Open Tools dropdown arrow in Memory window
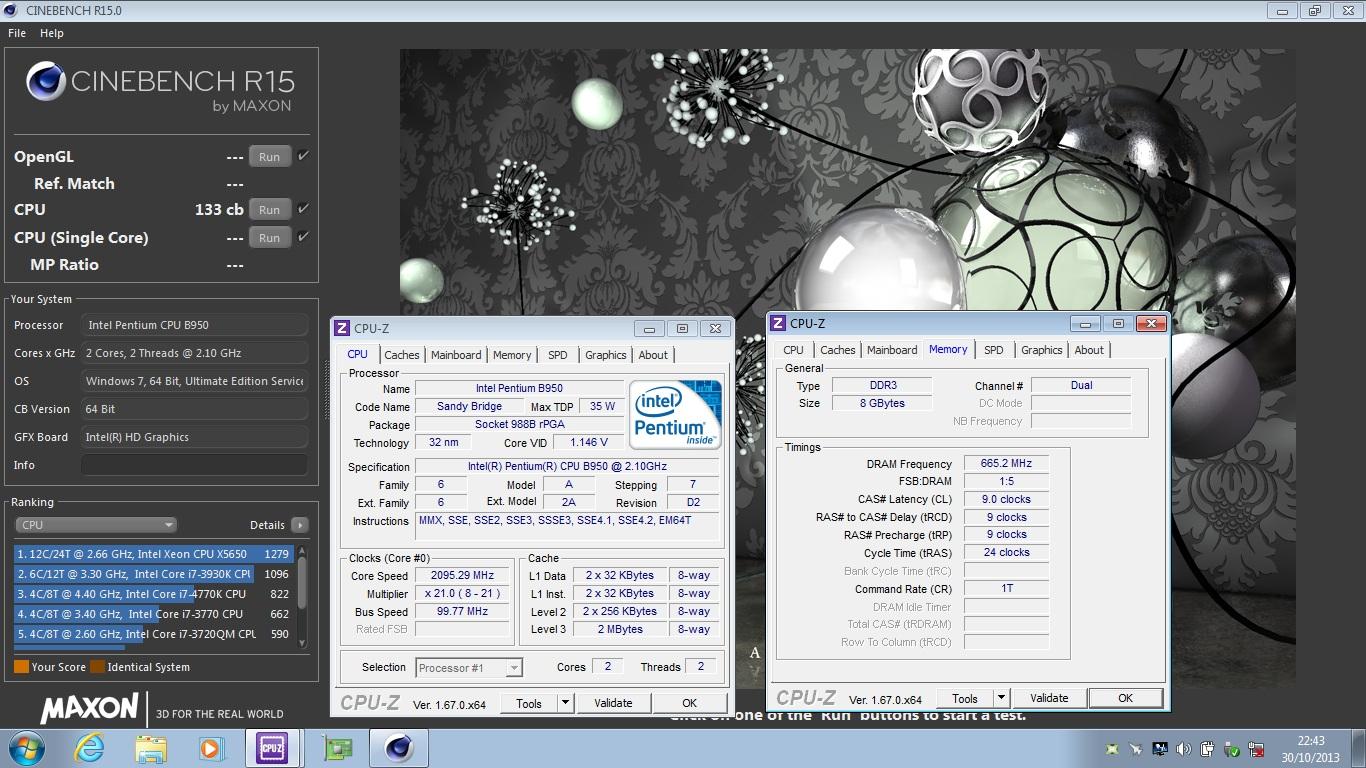The width and height of the screenshot is (1366, 768). coord(1001,698)
